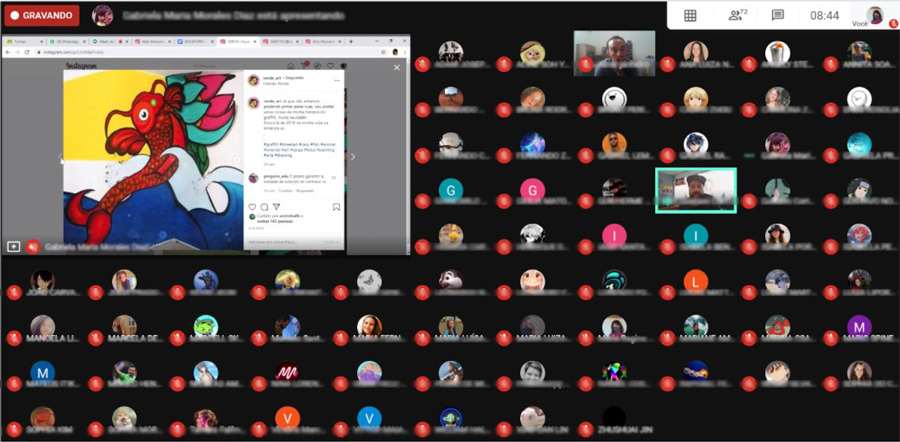Open the grid layout tiles icon
The image size is (900, 442).
tap(690, 15)
